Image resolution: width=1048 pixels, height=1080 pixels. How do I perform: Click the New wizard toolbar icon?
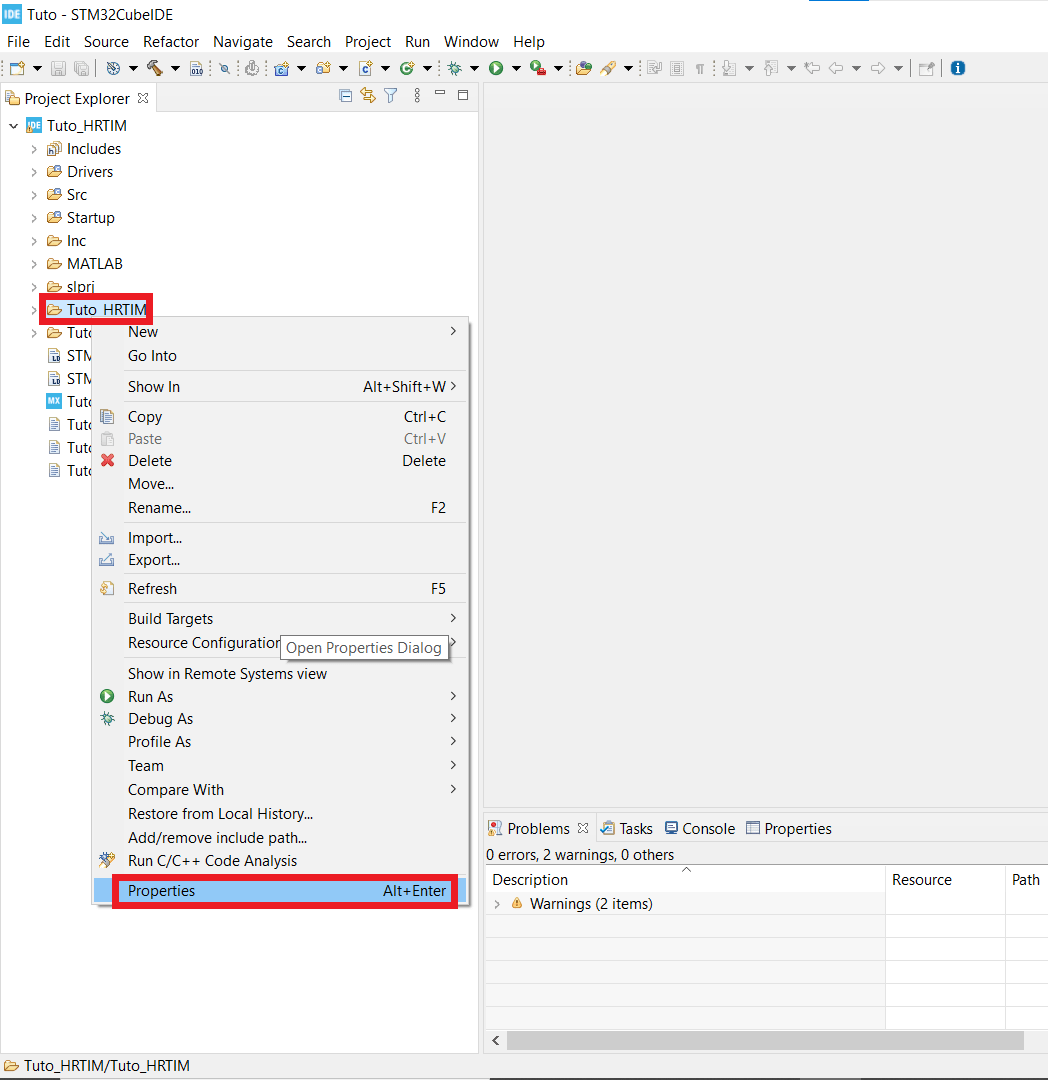coord(17,68)
